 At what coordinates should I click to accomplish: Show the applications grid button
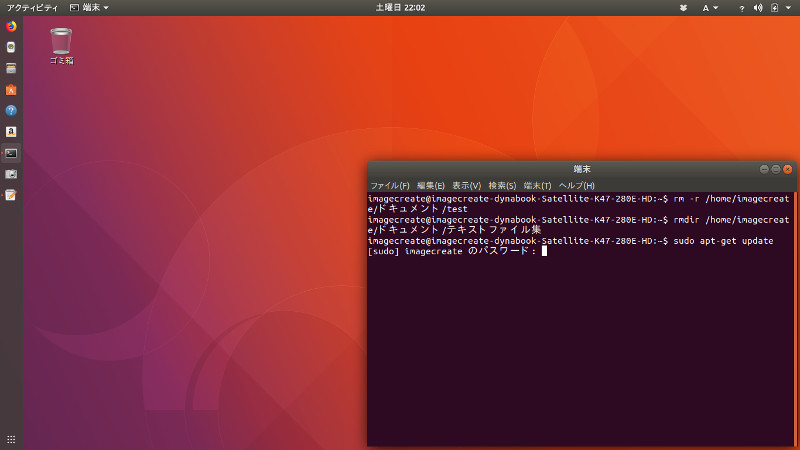coord(11,439)
